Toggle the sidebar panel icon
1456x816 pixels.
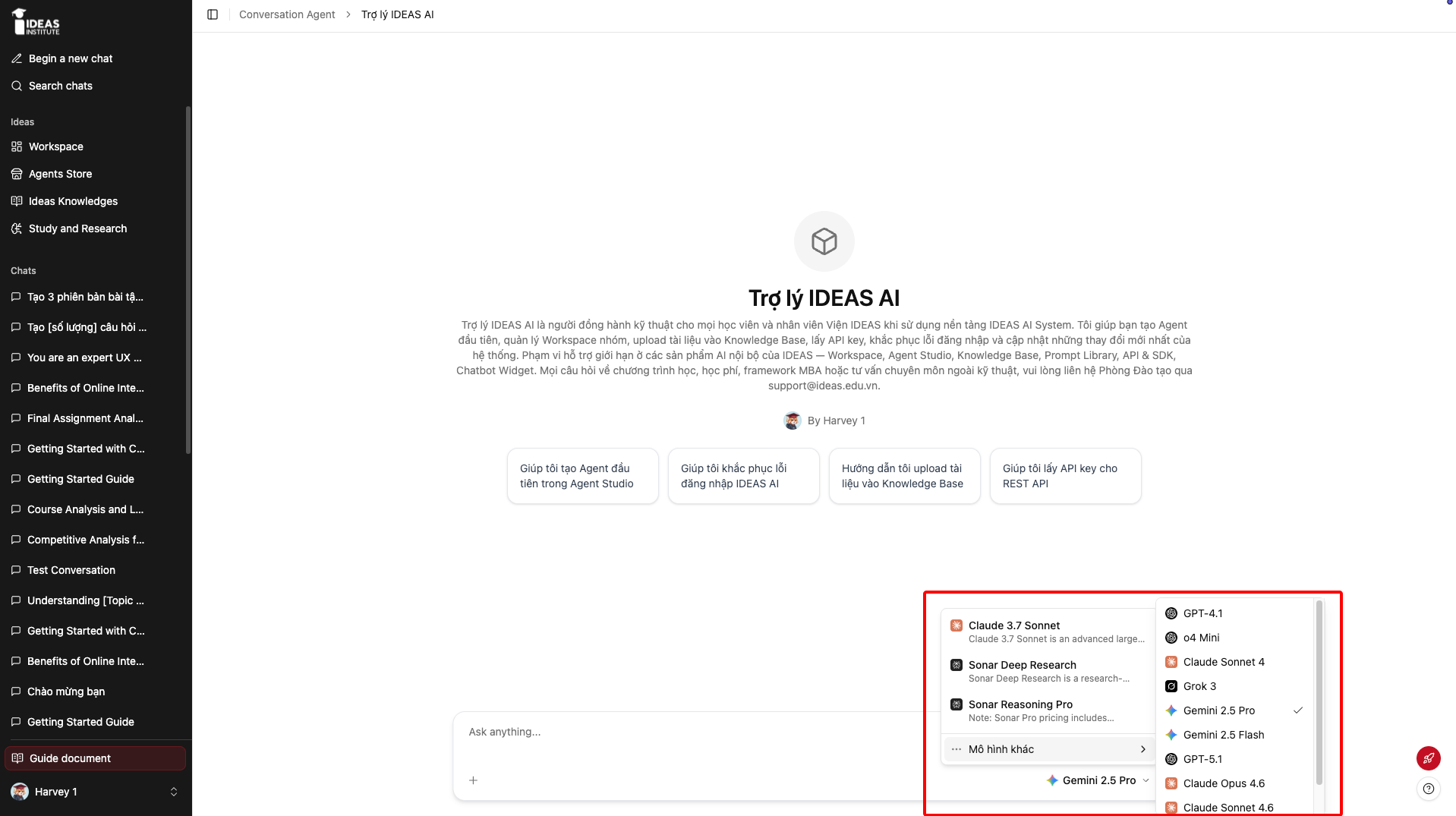click(x=213, y=14)
